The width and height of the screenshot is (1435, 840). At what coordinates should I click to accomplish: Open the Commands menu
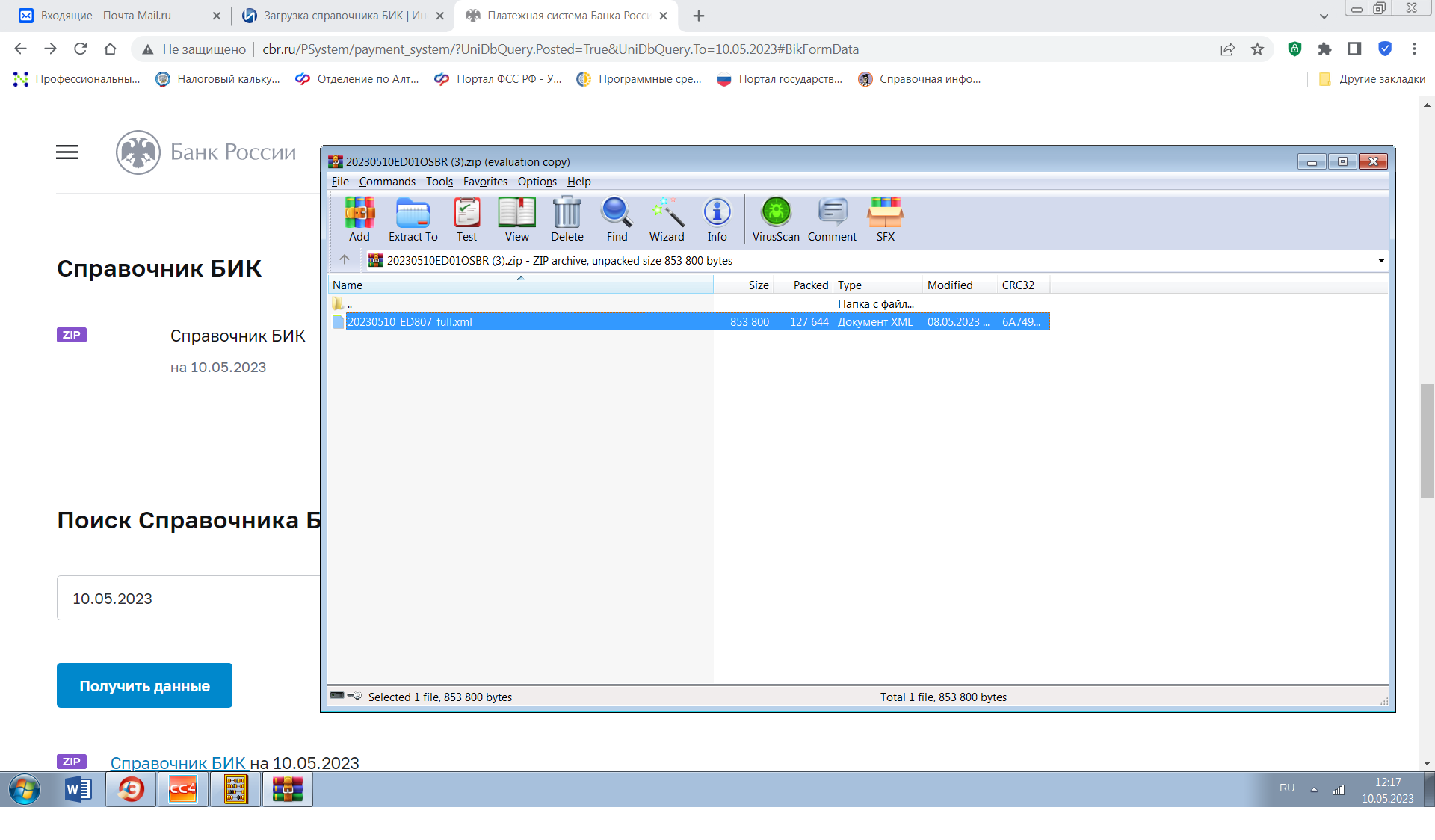(x=387, y=182)
